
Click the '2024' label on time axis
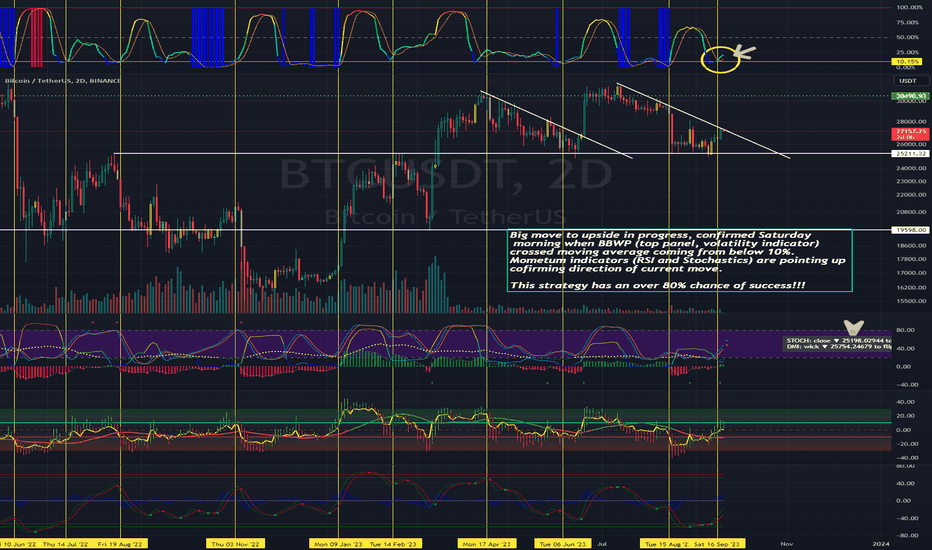[x=880, y=544]
